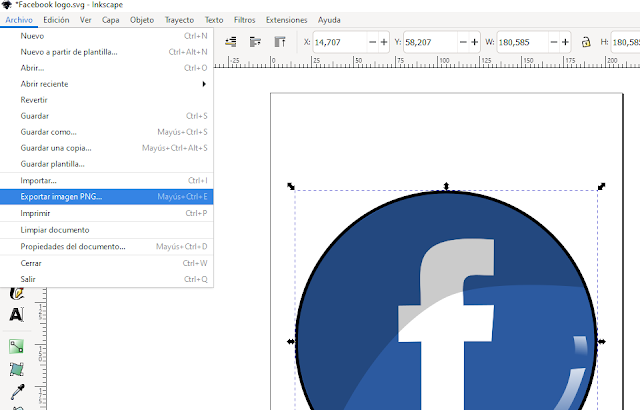Click the raise selection up-arrow toolbar icon
Viewport: 640px width, 410px height.
(x=280, y=42)
